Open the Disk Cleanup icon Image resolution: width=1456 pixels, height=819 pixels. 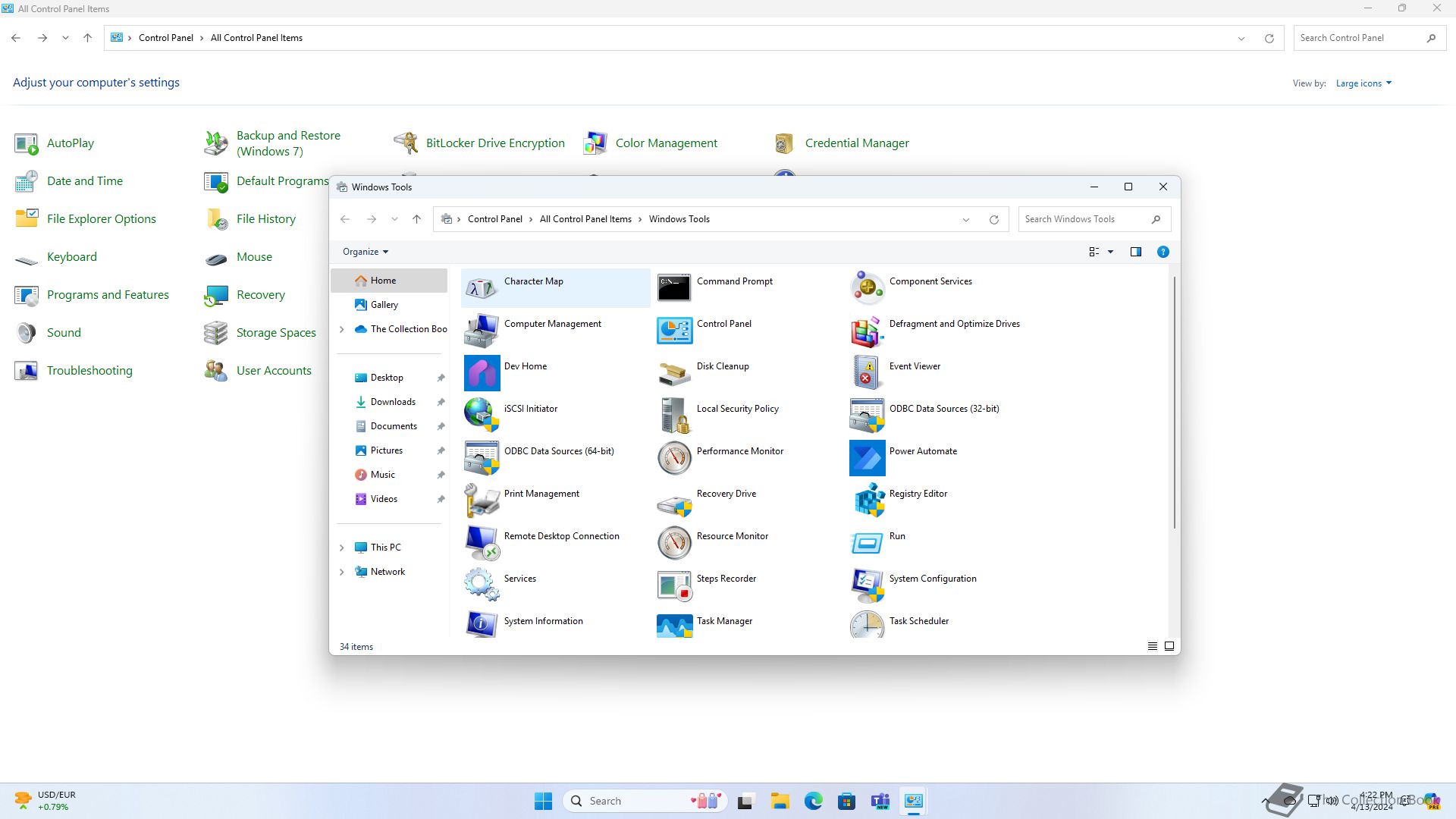click(674, 373)
